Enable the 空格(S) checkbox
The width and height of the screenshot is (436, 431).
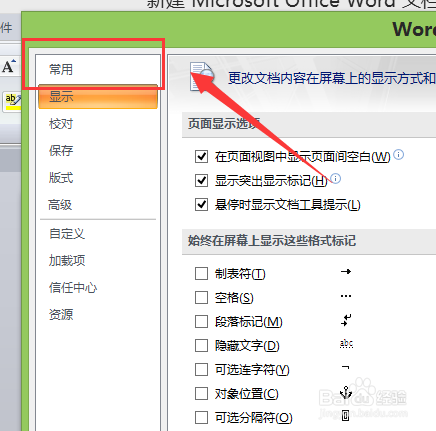201,297
